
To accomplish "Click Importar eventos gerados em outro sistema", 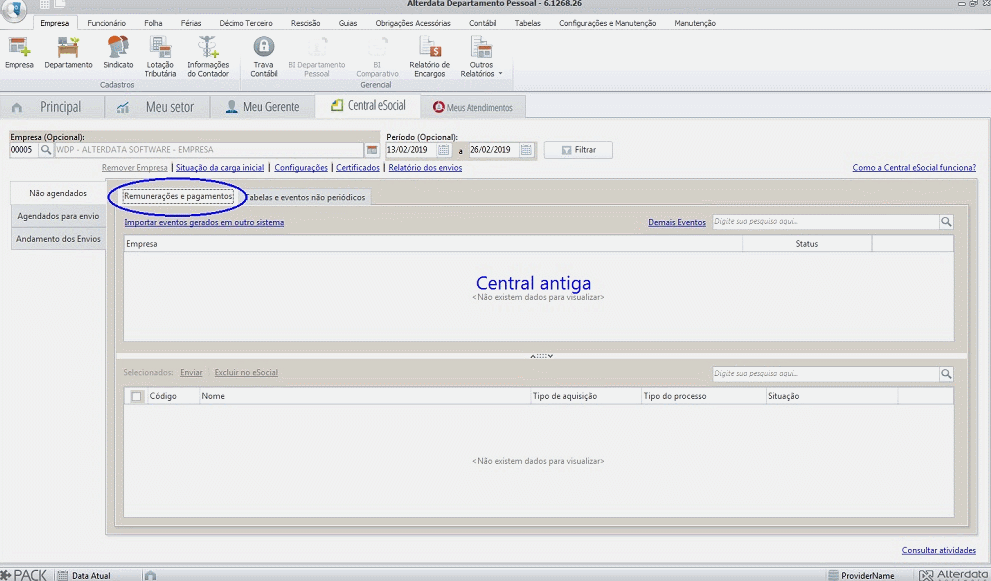I will [204, 223].
